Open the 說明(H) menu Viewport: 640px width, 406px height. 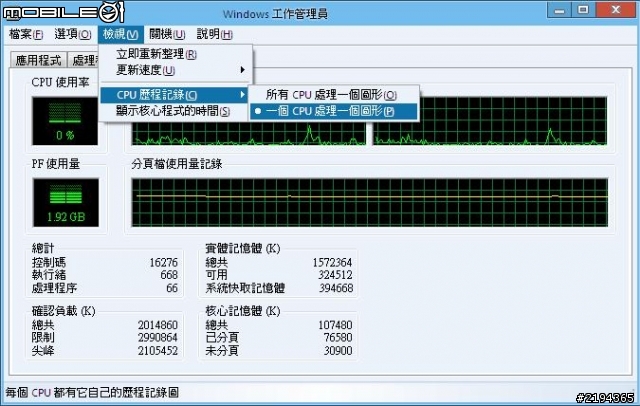(215, 34)
